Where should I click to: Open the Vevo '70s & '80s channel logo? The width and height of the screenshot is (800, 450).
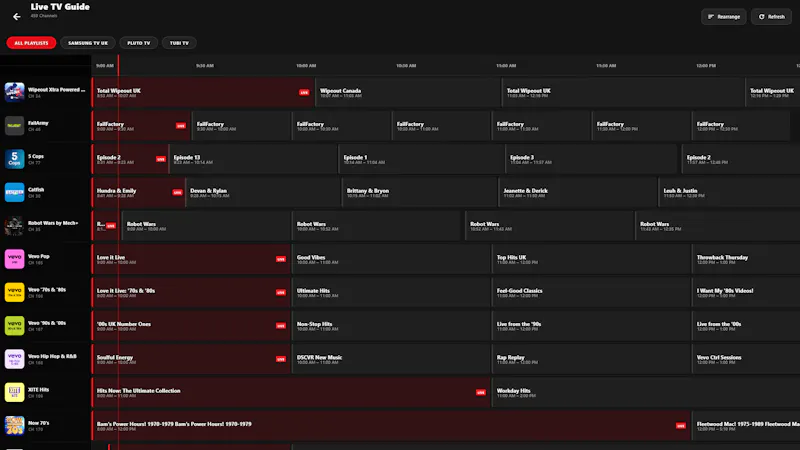coord(14,292)
